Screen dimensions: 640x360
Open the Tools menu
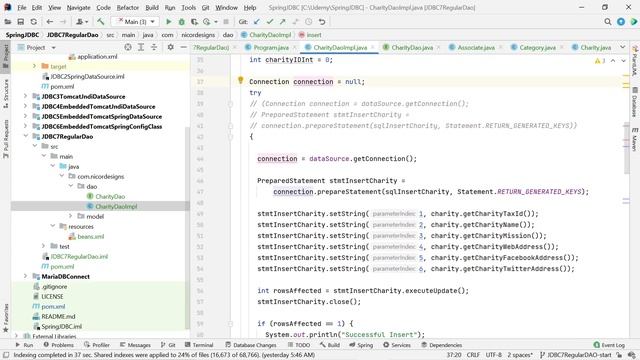coord(188,7)
